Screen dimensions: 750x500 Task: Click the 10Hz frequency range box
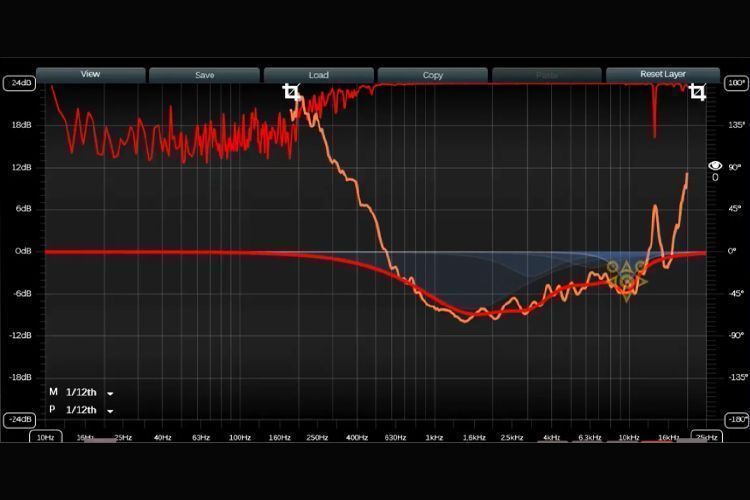coord(45,437)
